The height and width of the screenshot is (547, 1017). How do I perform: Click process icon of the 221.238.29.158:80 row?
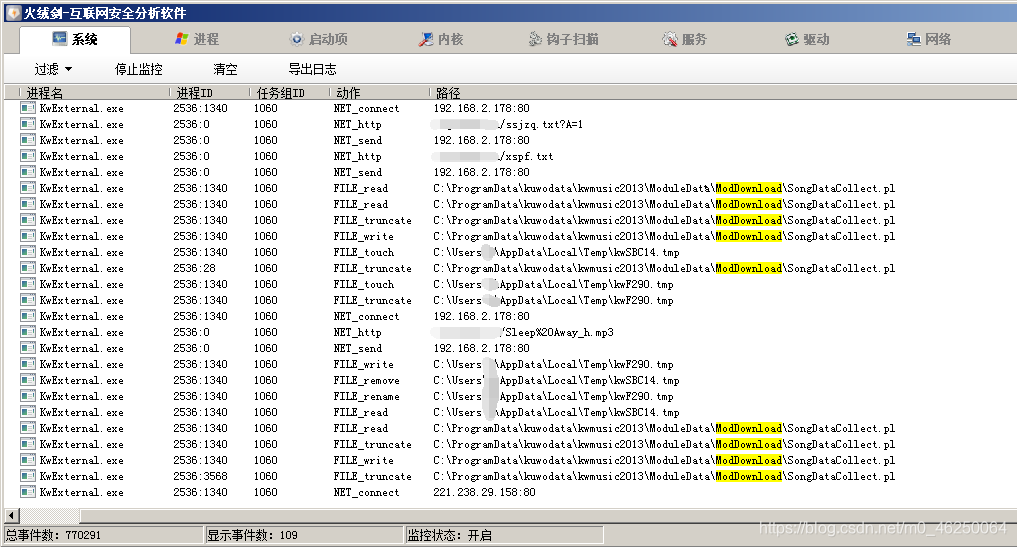point(28,492)
